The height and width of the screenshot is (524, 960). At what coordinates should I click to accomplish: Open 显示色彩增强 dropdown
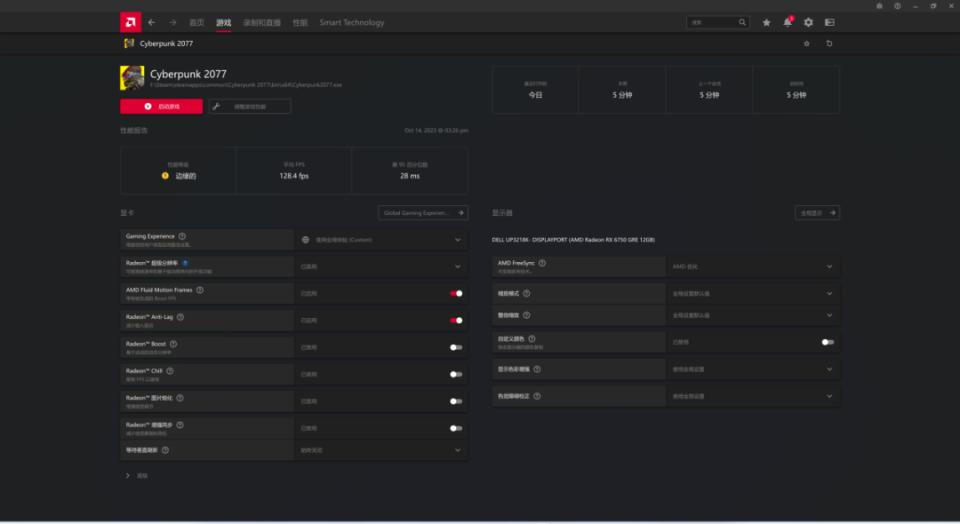[x=753, y=369]
